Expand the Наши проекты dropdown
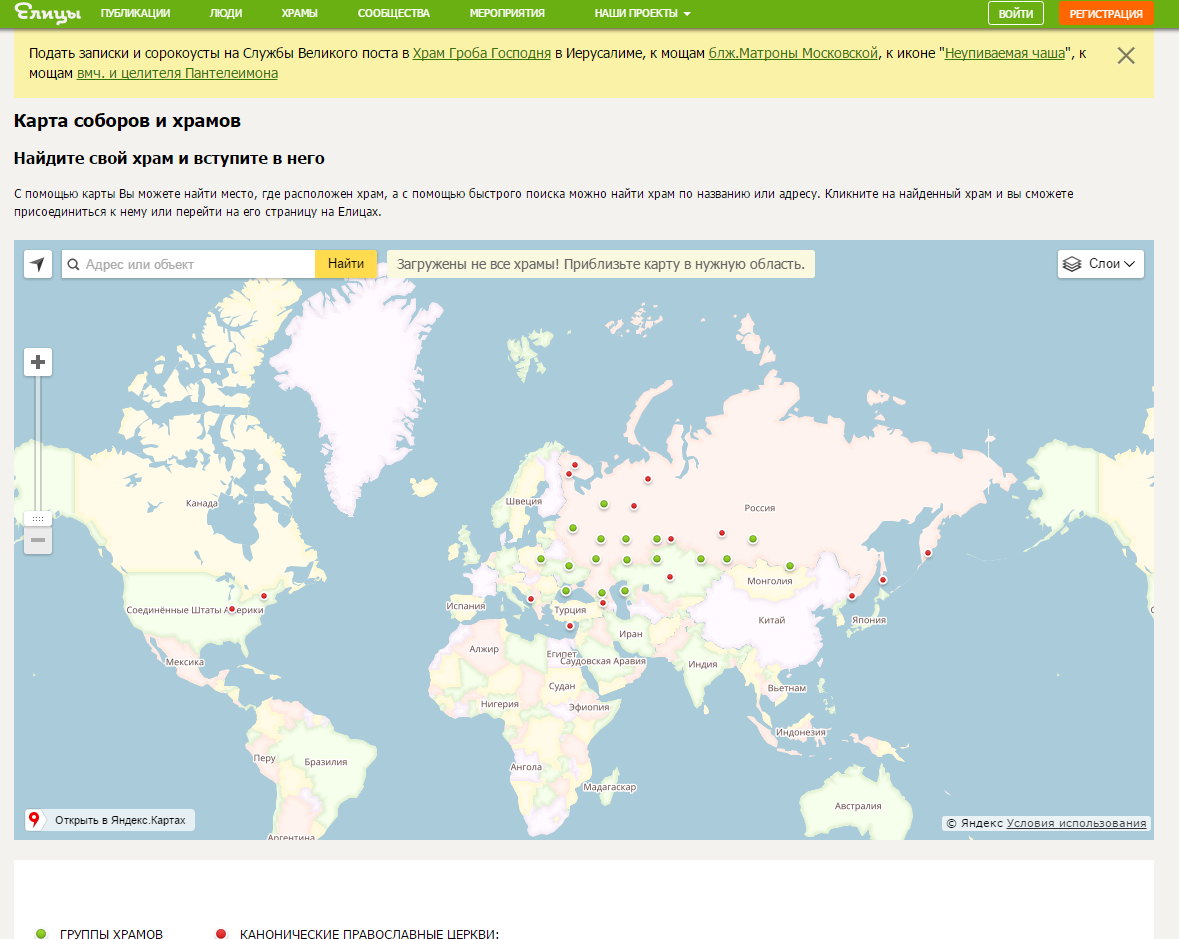Image resolution: width=1179 pixels, height=939 pixels. pyautogui.click(x=642, y=14)
